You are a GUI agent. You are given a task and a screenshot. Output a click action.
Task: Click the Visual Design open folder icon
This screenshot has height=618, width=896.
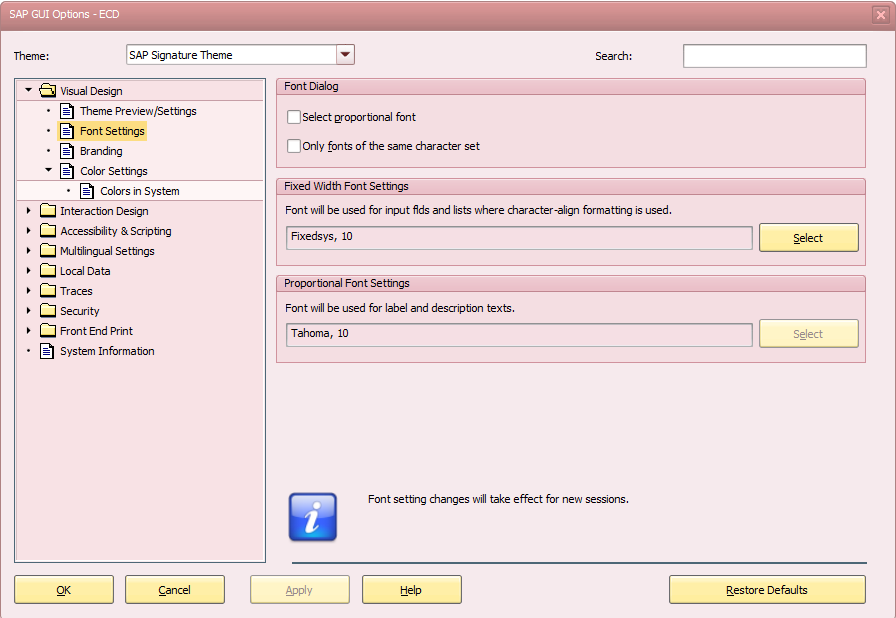pyautogui.click(x=47, y=90)
